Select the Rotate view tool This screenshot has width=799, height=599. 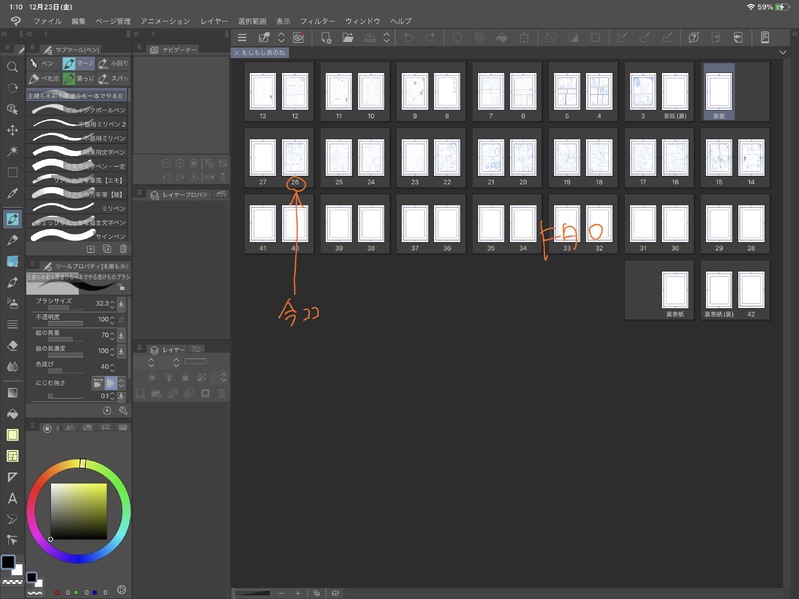[12, 88]
